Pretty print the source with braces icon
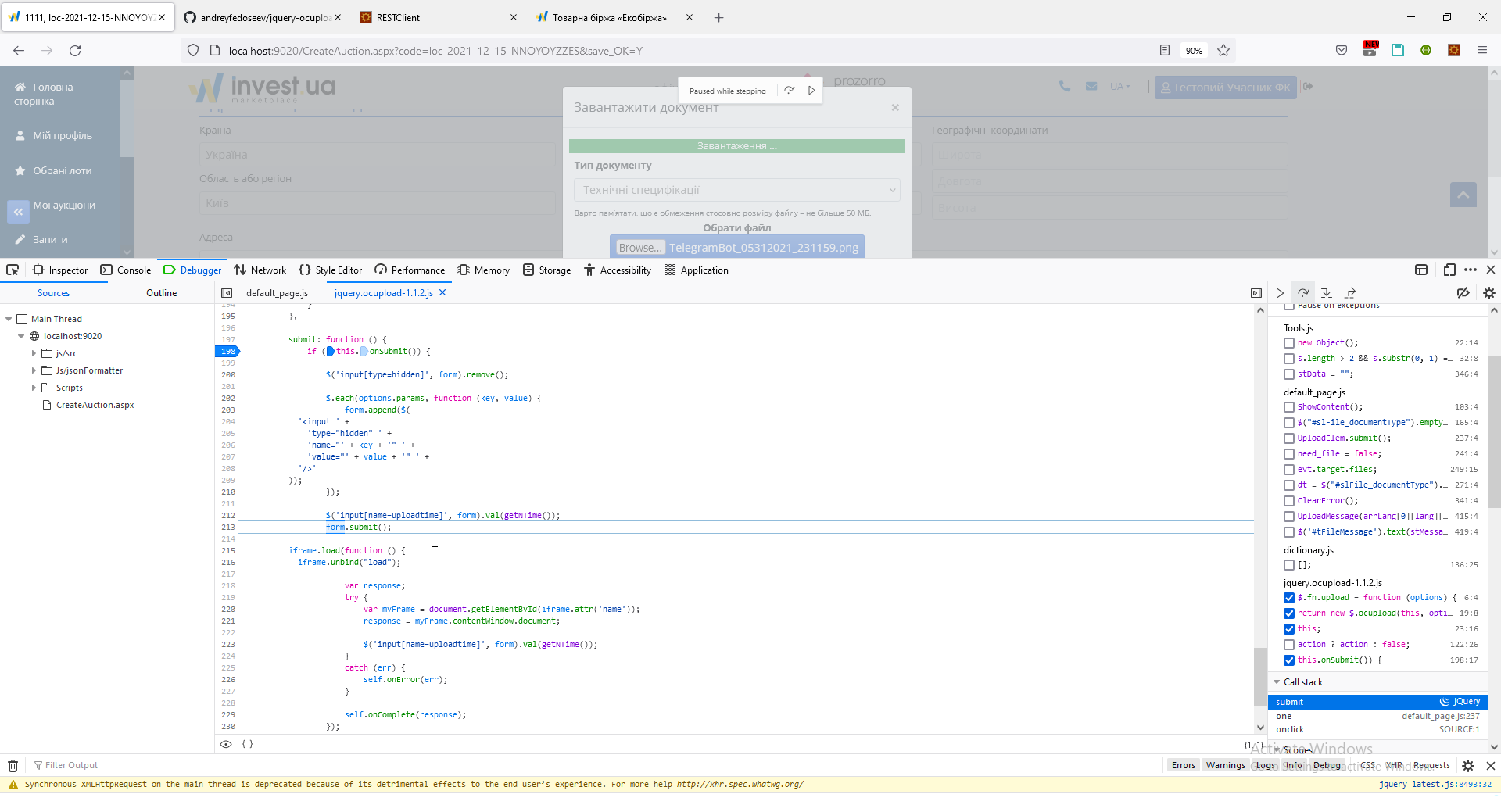 coord(247,744)
